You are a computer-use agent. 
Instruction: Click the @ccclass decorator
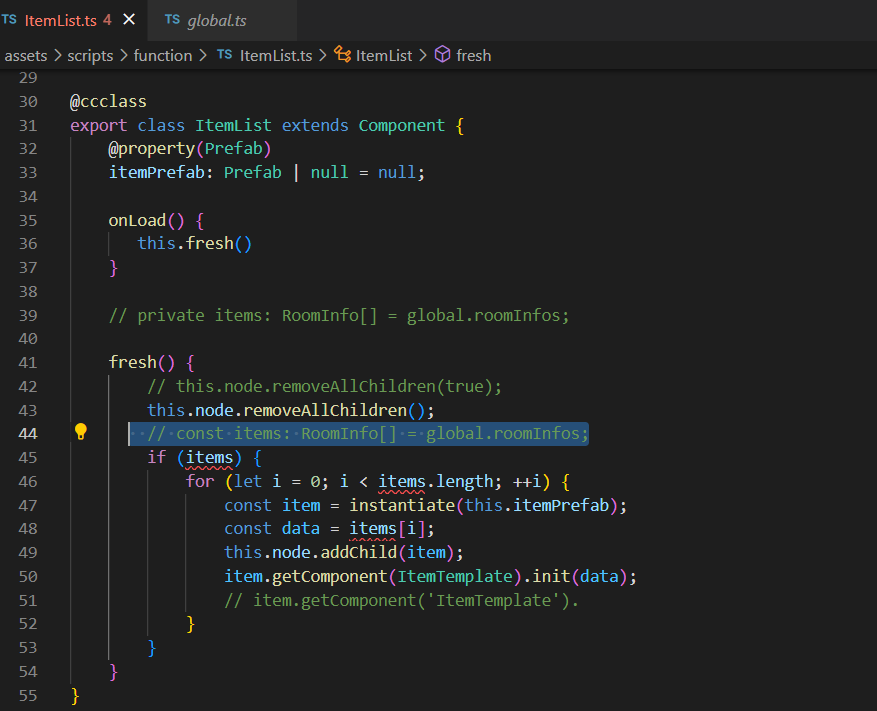108,101
